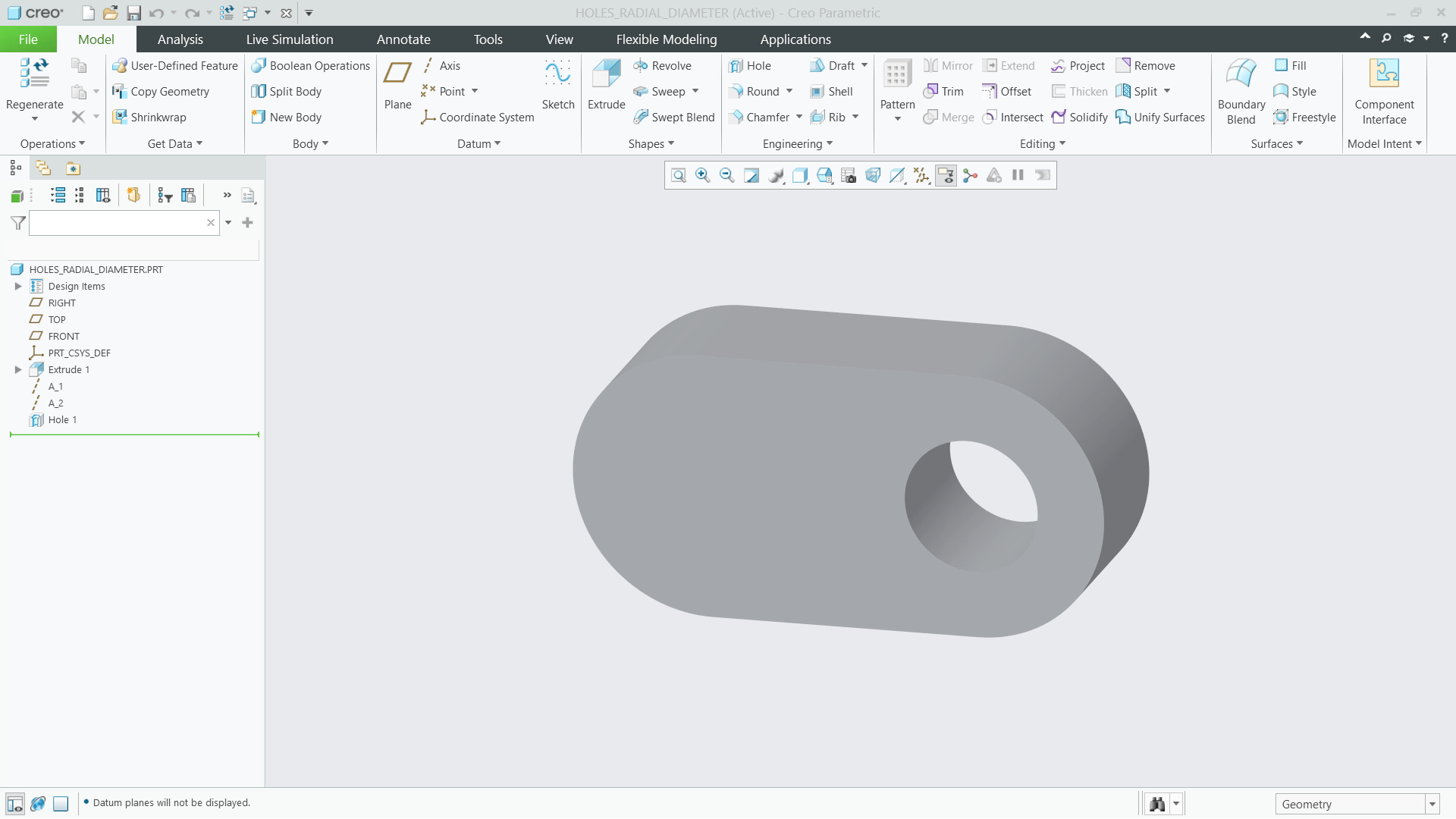The width and height of the screenshot is (1456, 819).
Task: Open the Saved Orientations icon
Action: coord(824,176)
